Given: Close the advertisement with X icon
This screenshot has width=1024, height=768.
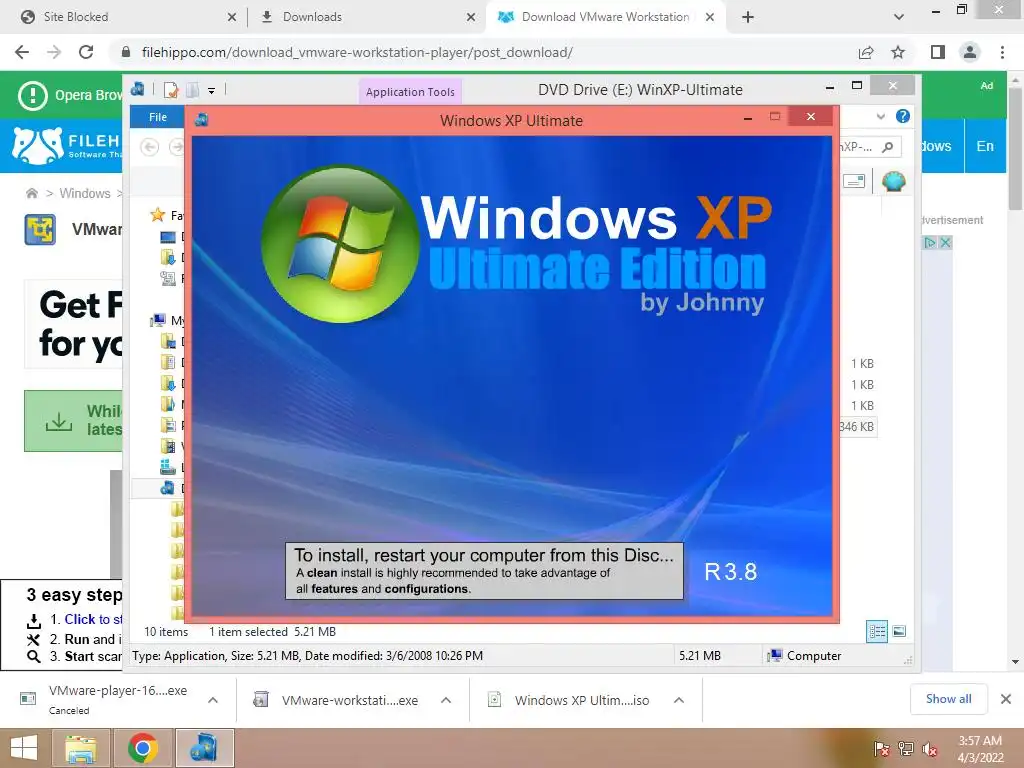Looking at the screenshot, I should coord(945,243).
